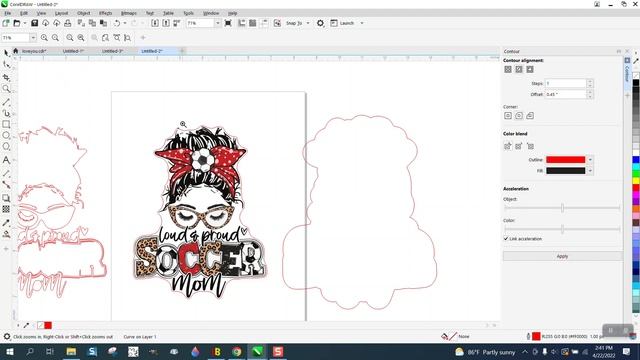Screen dimensions: 640x360
Task: Open the File menu
Action: tap(8, 13)
